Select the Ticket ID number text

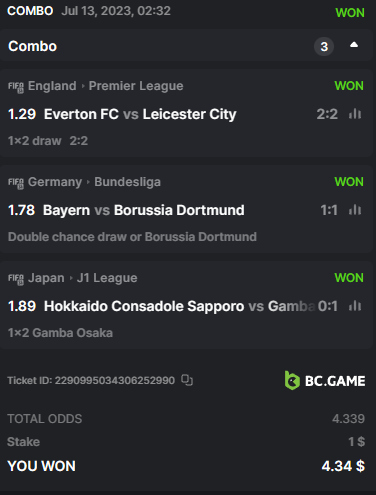pos(115,380)
